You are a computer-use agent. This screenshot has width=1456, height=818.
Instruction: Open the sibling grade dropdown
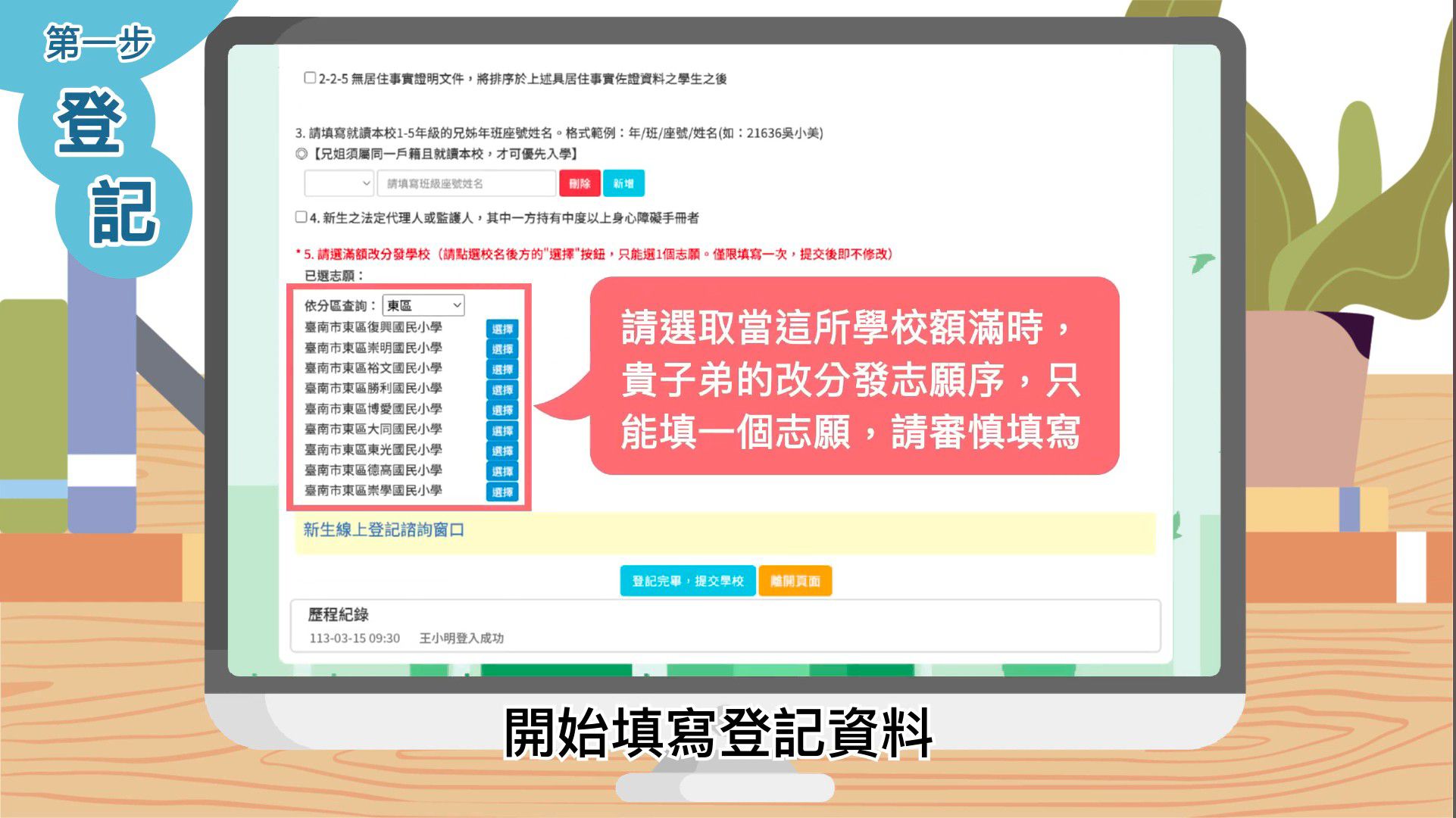(x=339, y=183)
